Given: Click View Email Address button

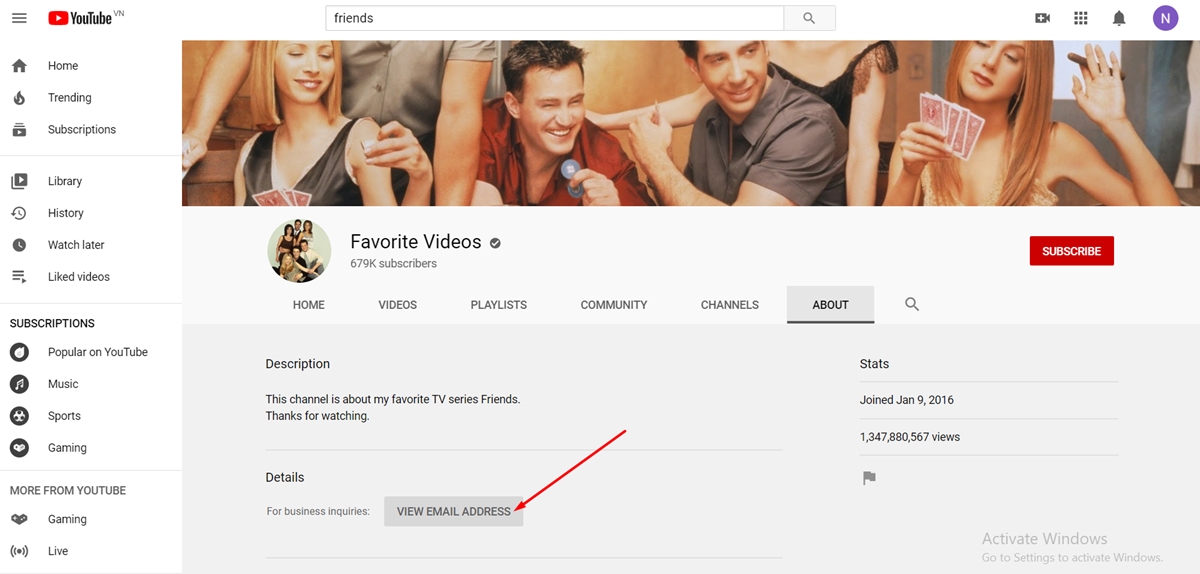Looking at the screenshot, I should pyautogui.click(x=453, y=511).
